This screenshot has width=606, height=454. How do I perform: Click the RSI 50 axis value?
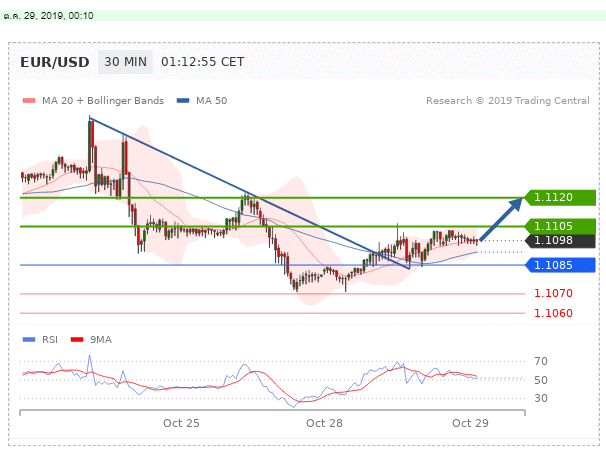point(541,380)
